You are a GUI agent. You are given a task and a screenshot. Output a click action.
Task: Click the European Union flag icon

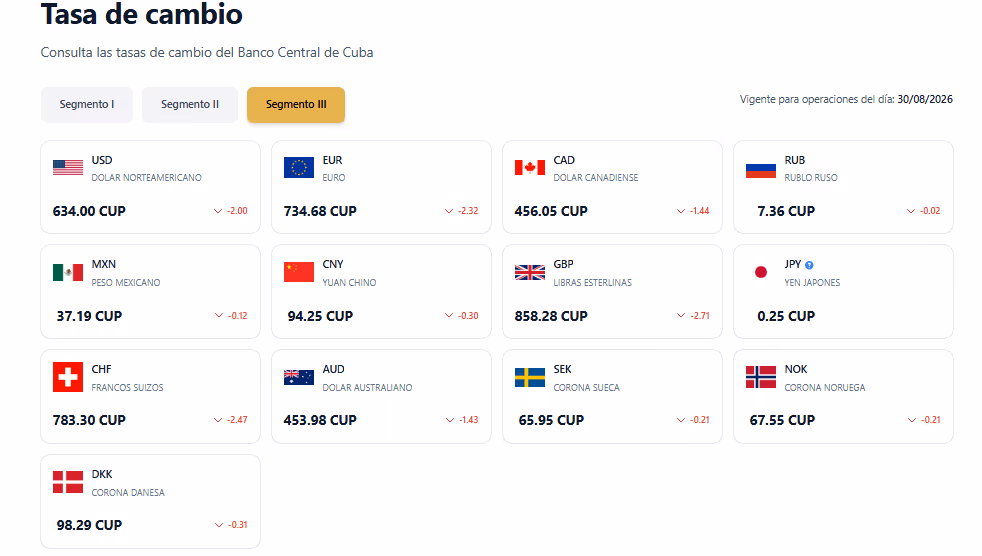pos(299,168)
